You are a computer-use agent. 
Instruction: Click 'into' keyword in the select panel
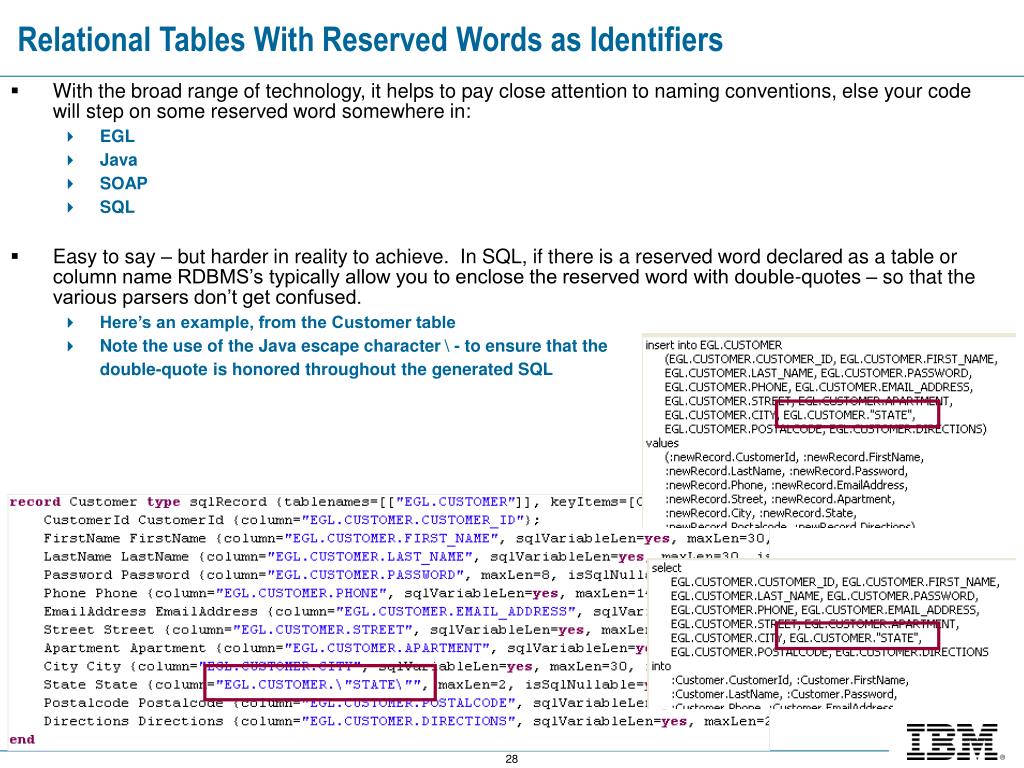[x=661, y=665]
